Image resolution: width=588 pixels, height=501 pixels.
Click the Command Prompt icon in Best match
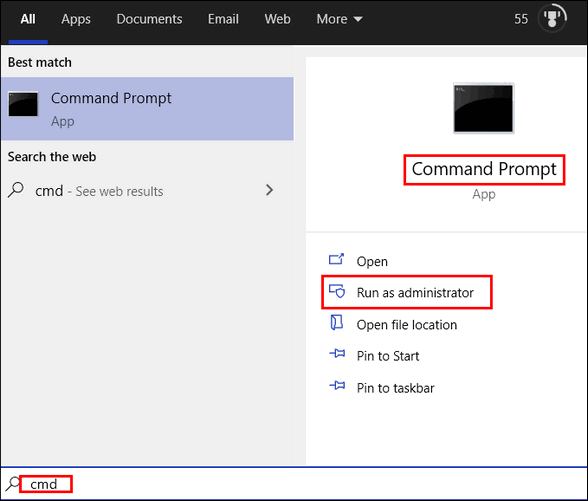pyautogui.click(x=23, y=104)
